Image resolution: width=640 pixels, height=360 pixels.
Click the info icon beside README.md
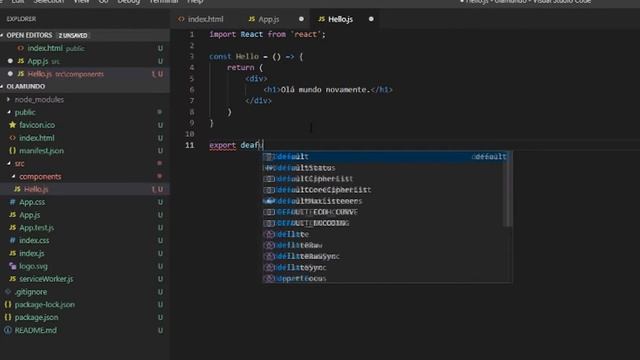tap(8, 330)
